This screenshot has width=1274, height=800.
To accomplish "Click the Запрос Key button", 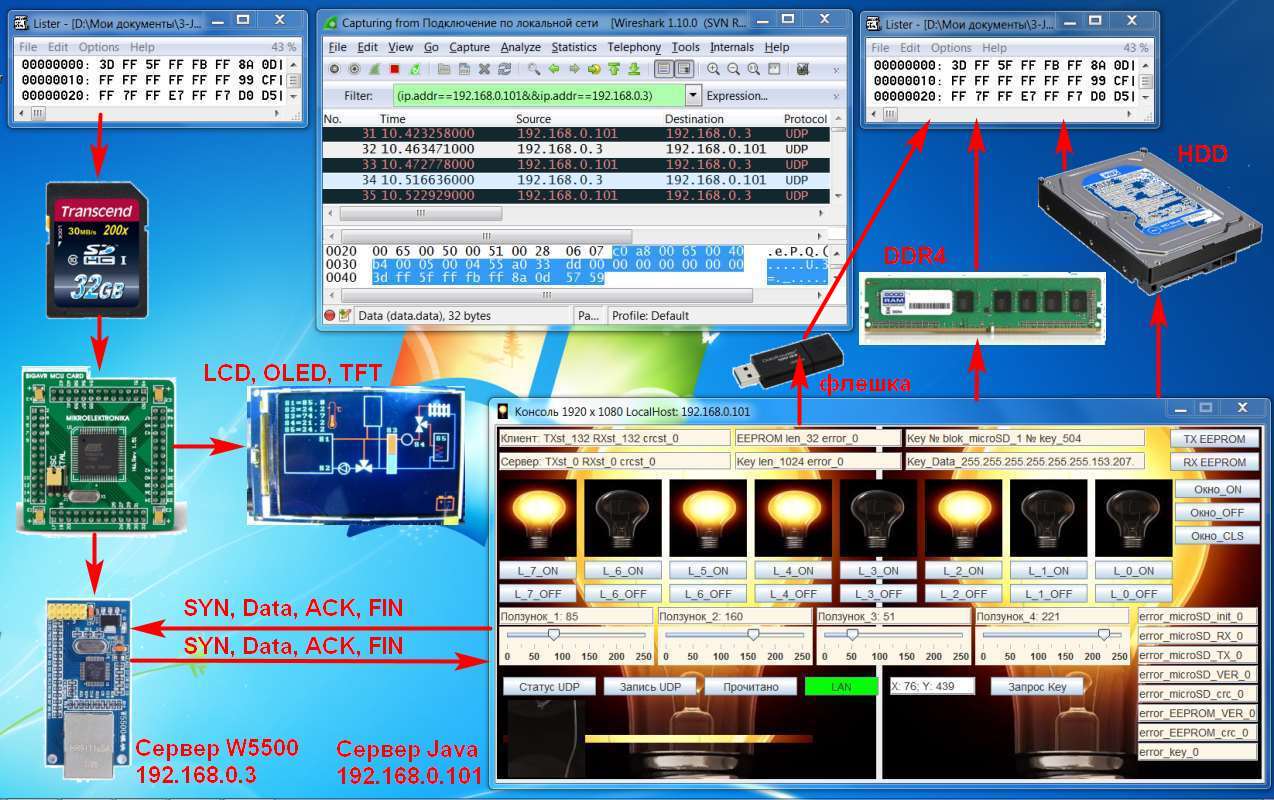I will coord(1036,686).
